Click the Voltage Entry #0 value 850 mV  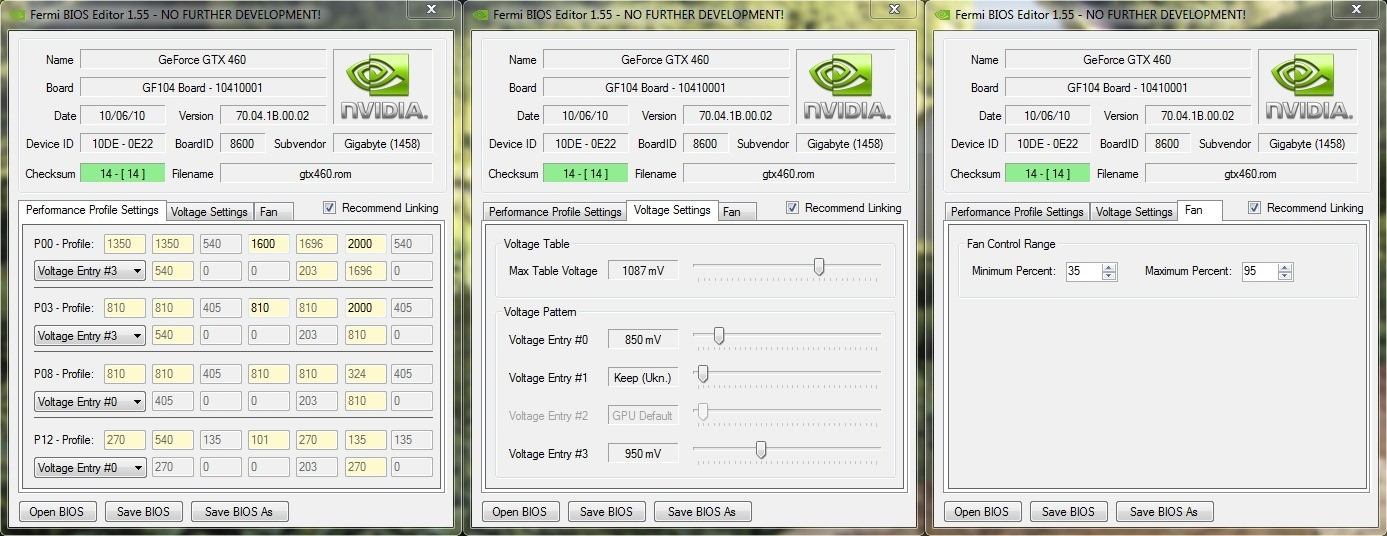point(642,340)
